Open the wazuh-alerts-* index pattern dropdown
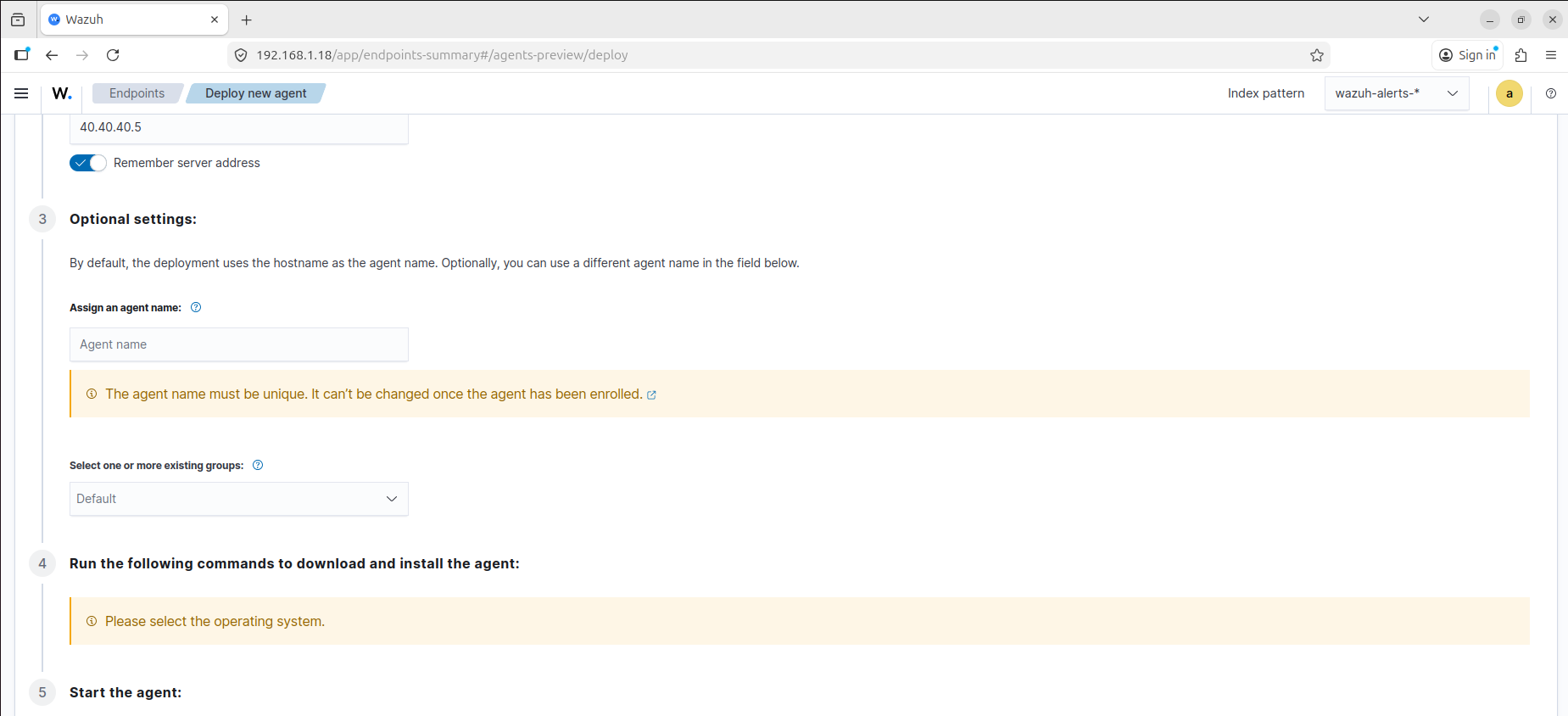Image resolution: width=1568 pixels, height=716 pixels. (1396, 93)
